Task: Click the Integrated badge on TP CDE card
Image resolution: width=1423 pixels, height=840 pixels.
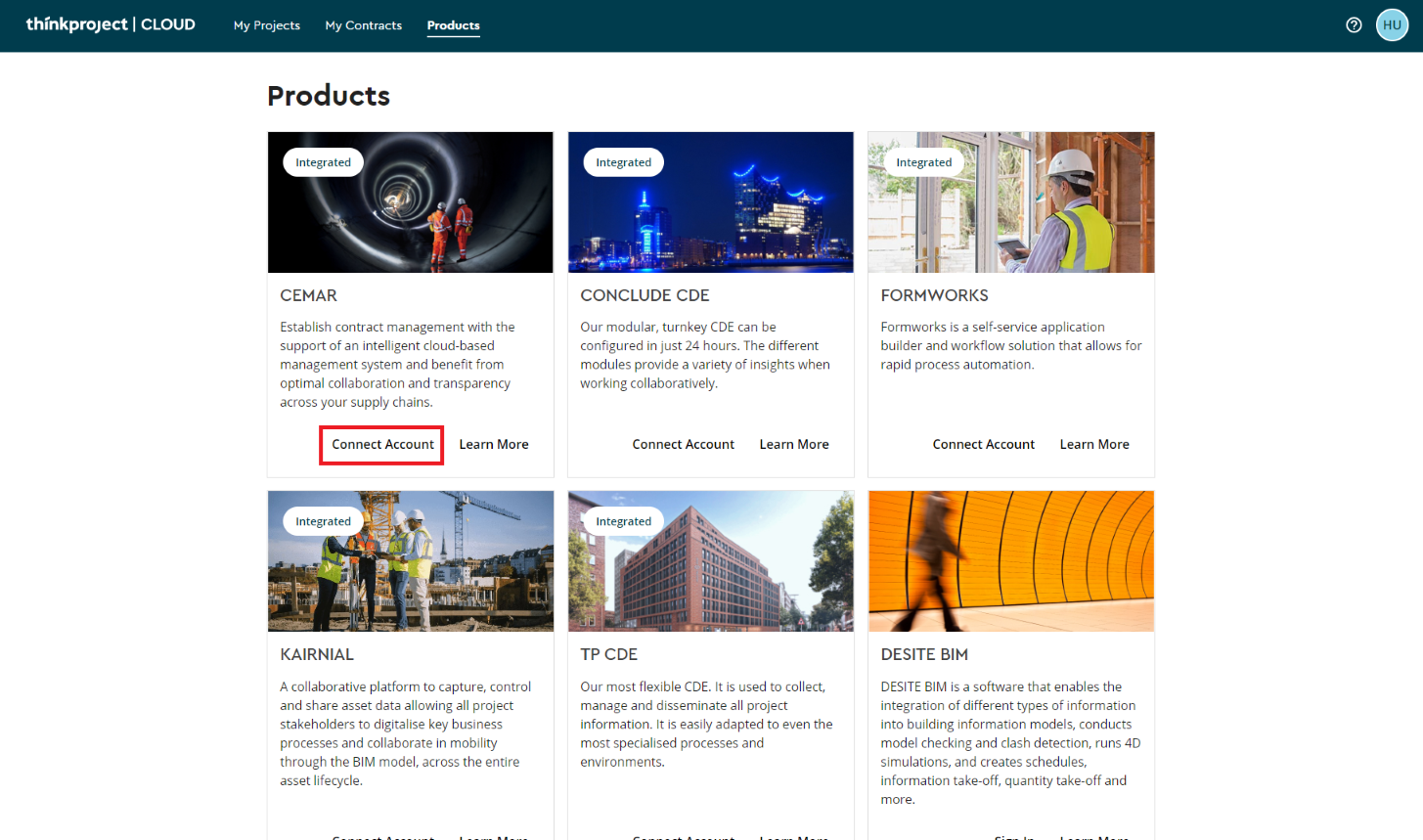Action: 624,521
